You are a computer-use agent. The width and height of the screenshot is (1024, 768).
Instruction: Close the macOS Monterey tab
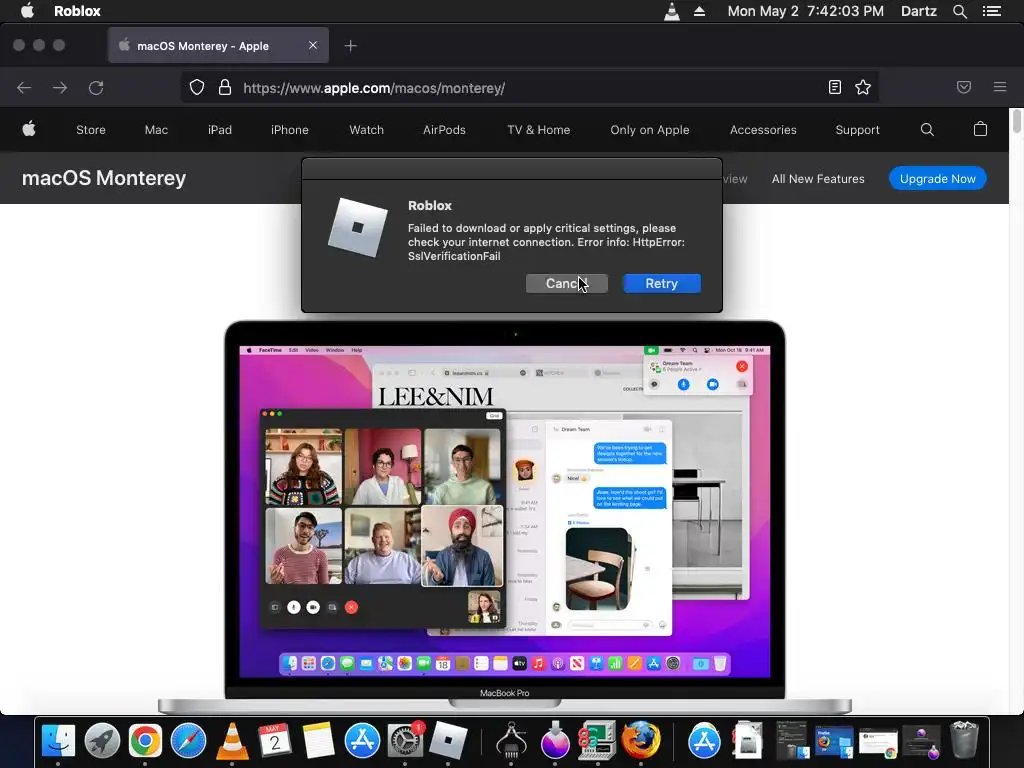pyautogui.click(x=313, y=45)
